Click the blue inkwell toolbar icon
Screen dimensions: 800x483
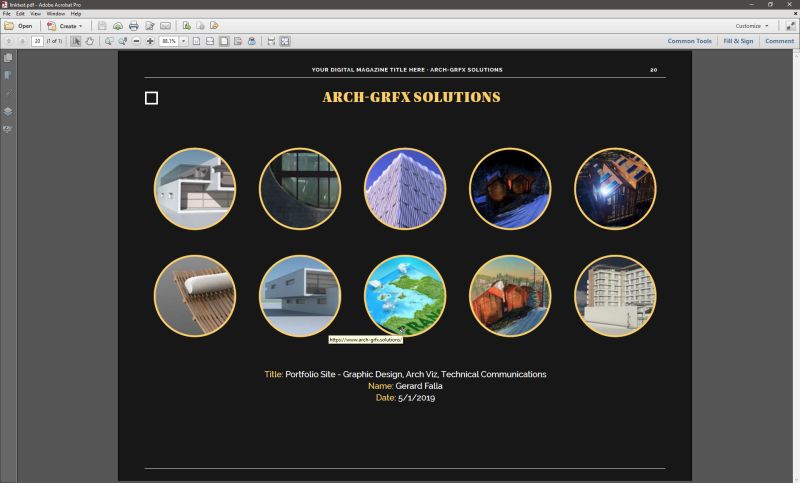point(252,41)
